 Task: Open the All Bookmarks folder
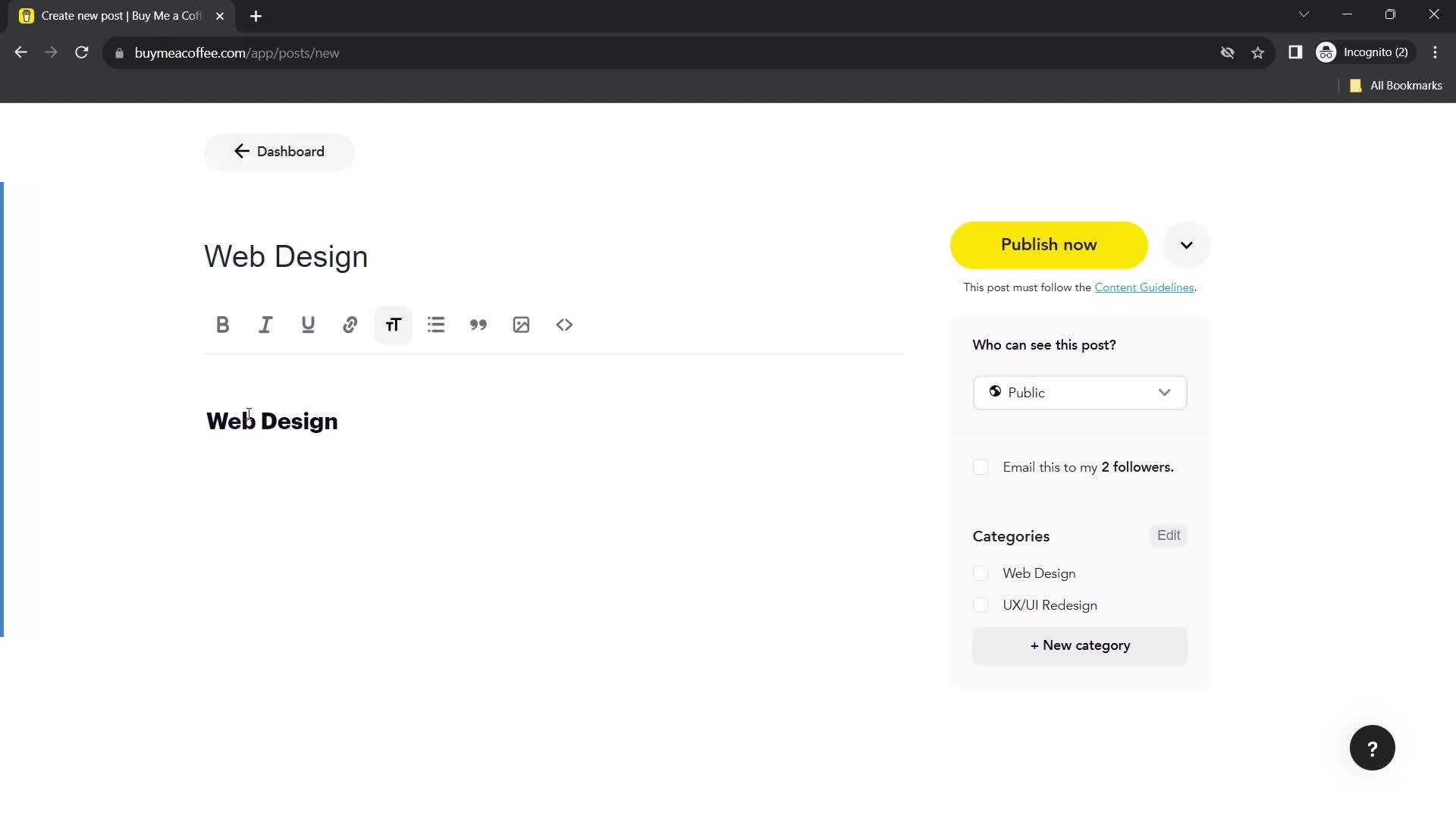(1396, 86)
